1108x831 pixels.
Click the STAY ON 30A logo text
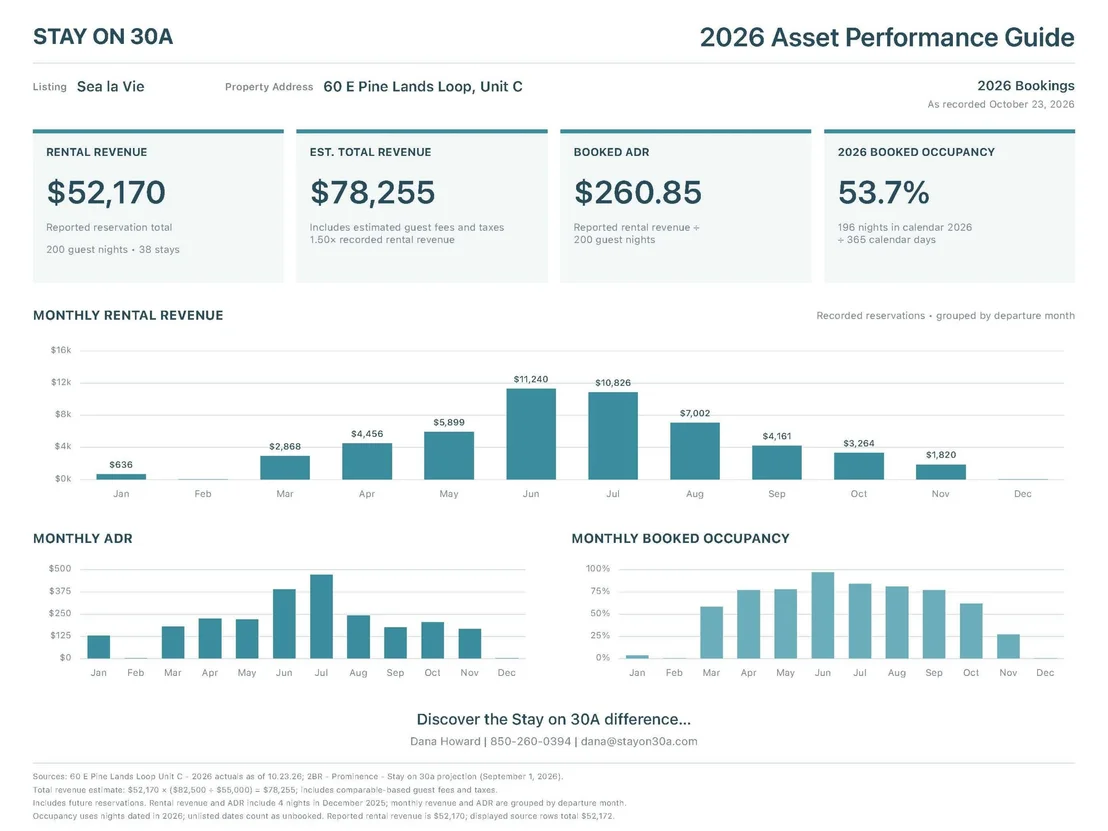point(103,37)
